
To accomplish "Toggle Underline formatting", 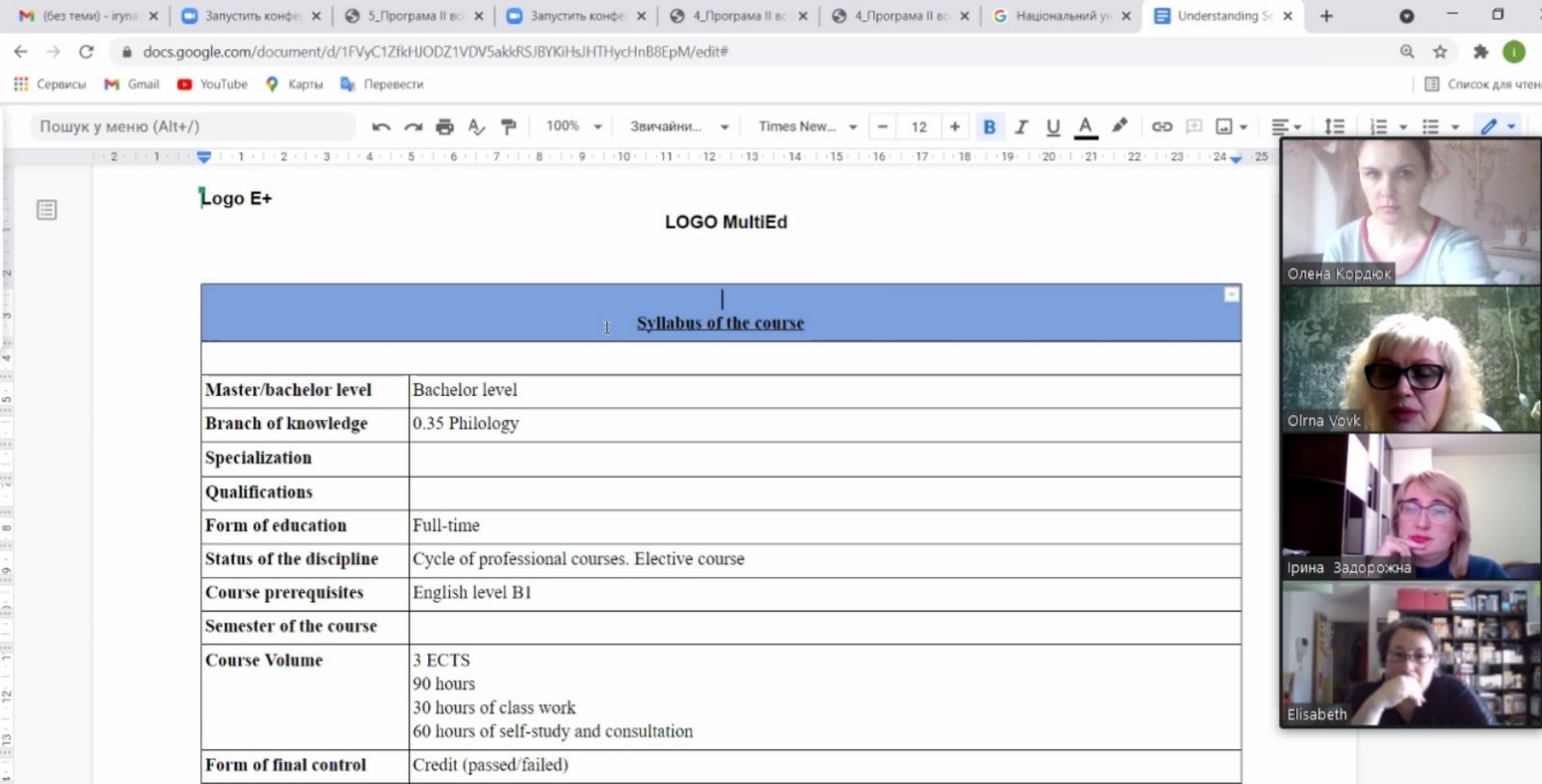I will (x=1053, y=127).
